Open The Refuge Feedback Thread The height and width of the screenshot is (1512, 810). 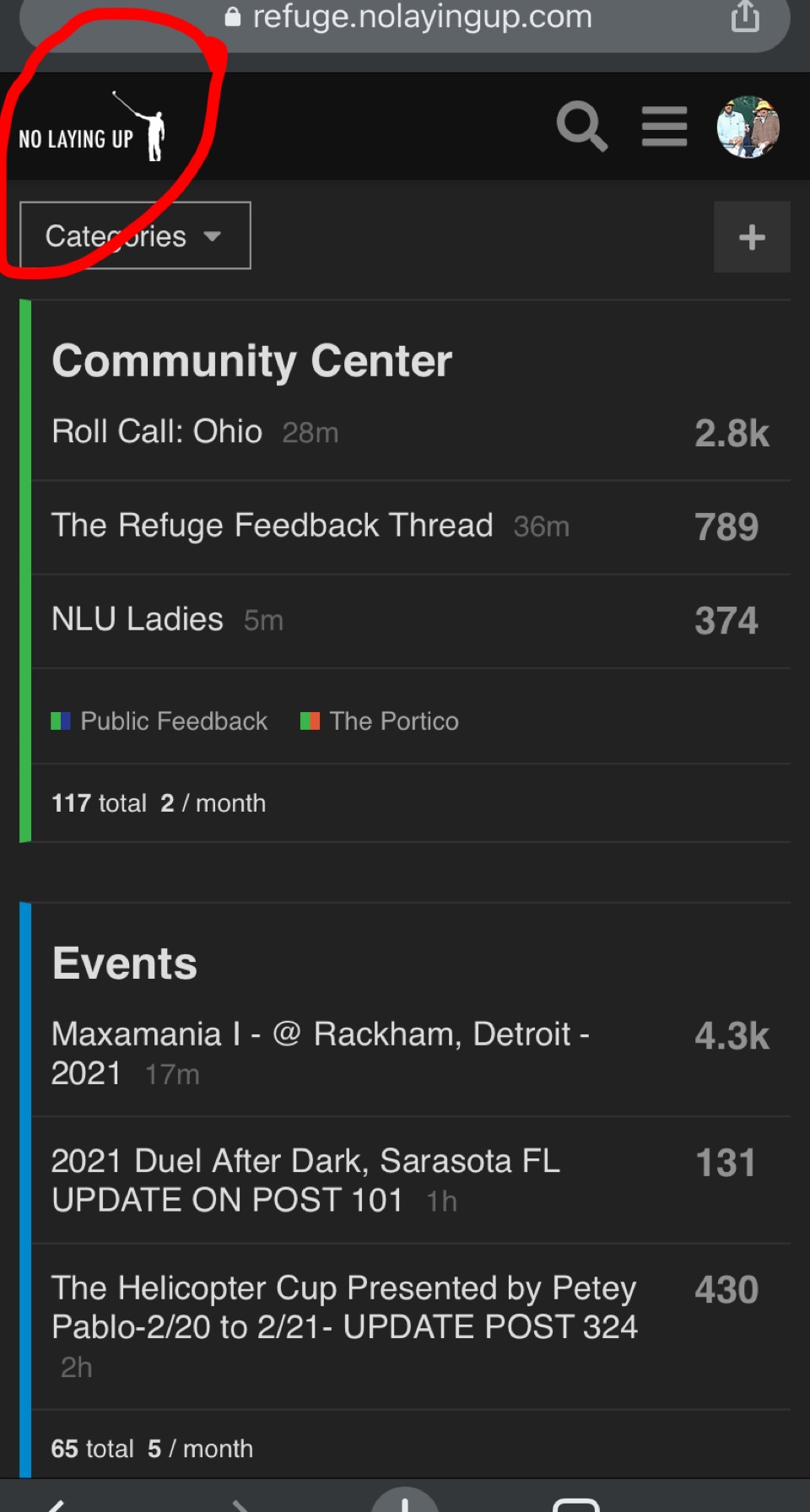[272, 526]
